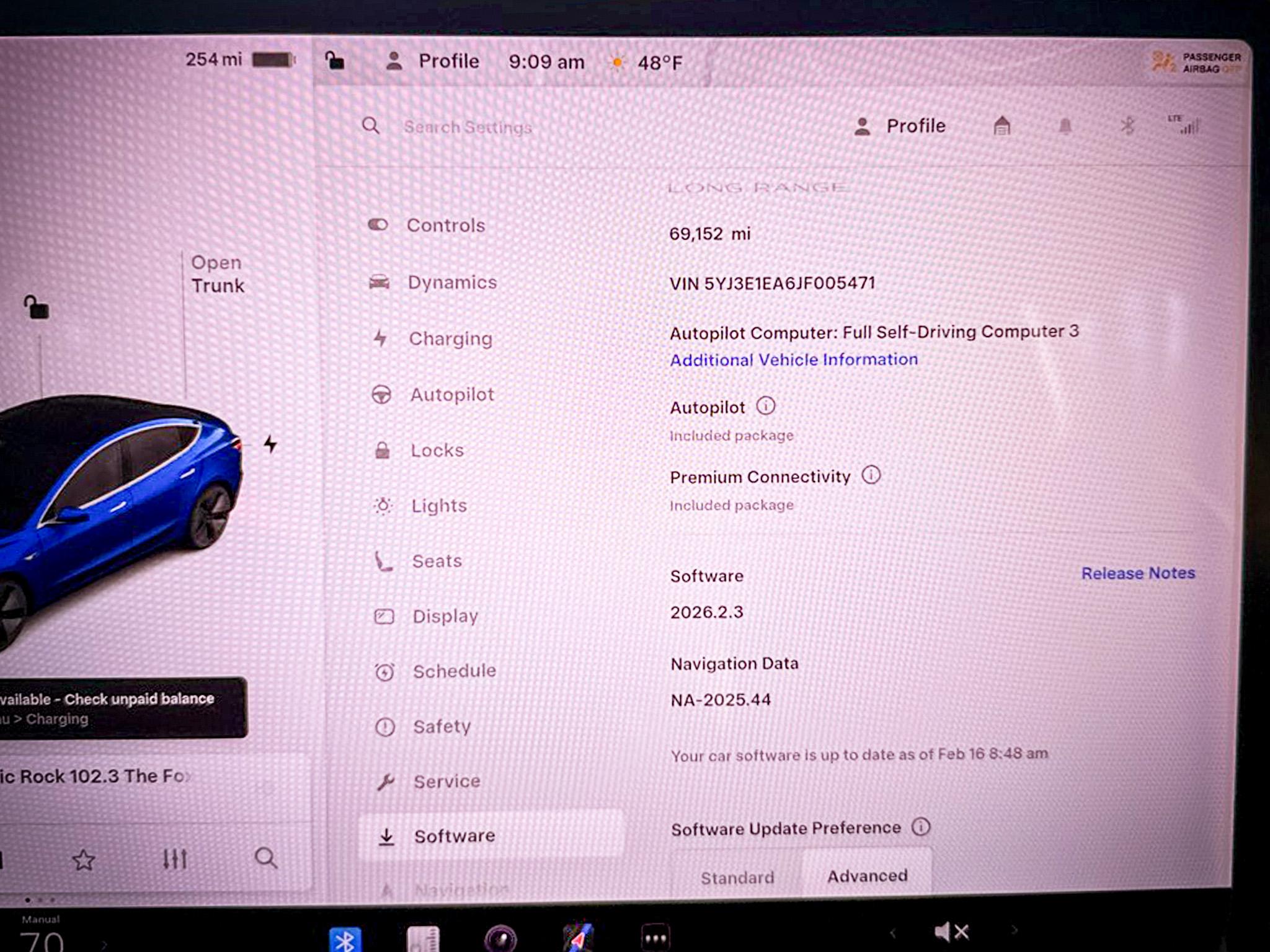Click the Search Settings field
The height and width of the screenshot is (952, 1270).
coord(468,127)
